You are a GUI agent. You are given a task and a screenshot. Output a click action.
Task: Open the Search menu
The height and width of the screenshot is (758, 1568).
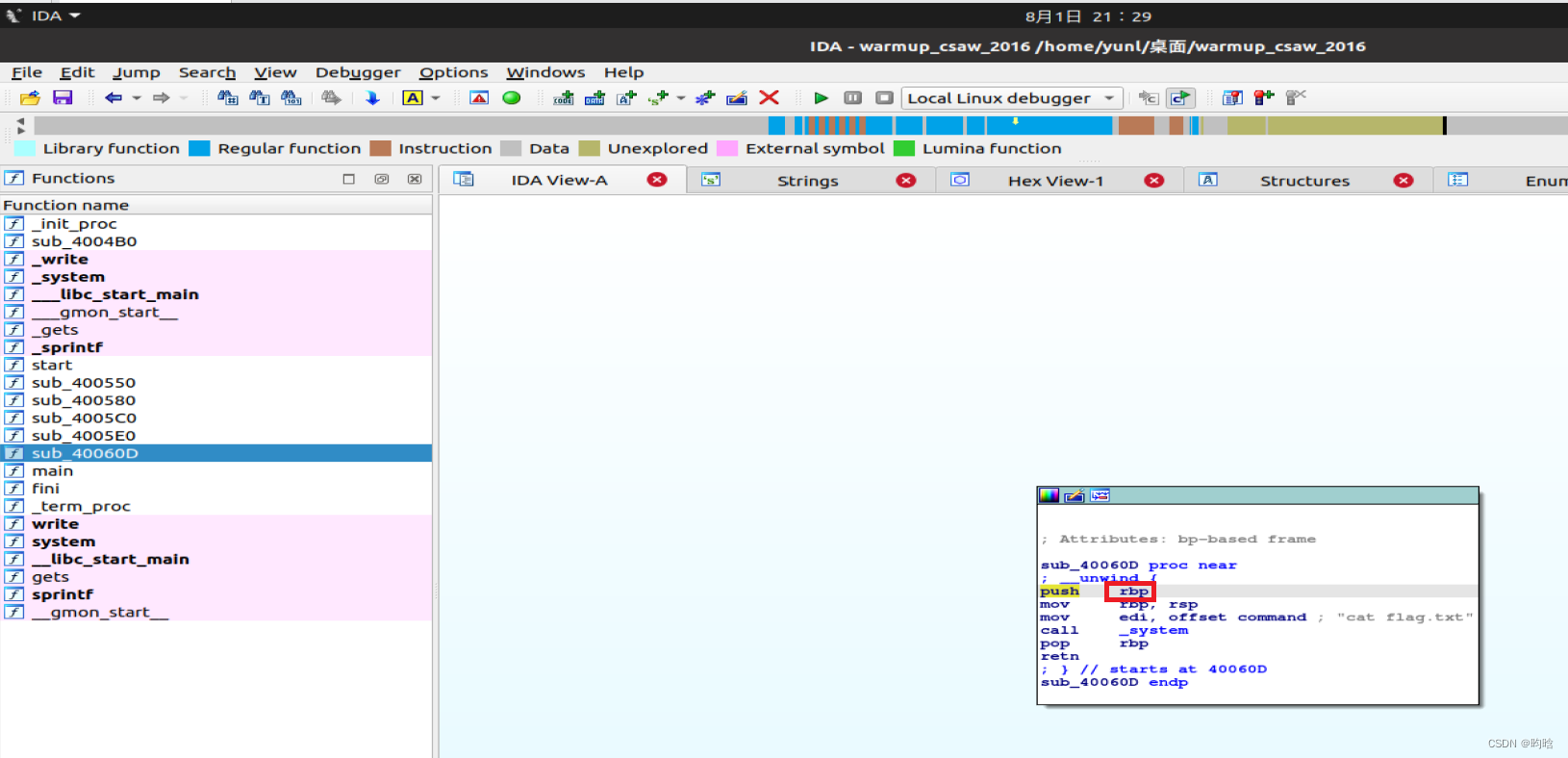[207, 72]
